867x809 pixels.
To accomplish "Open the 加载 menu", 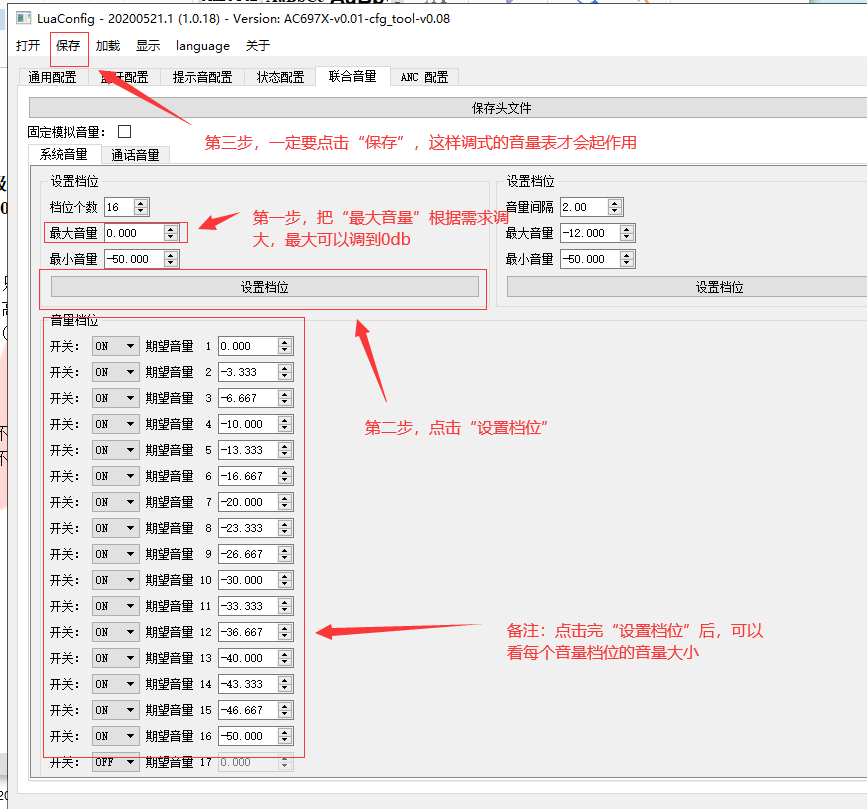I will (x=108, y=45).
